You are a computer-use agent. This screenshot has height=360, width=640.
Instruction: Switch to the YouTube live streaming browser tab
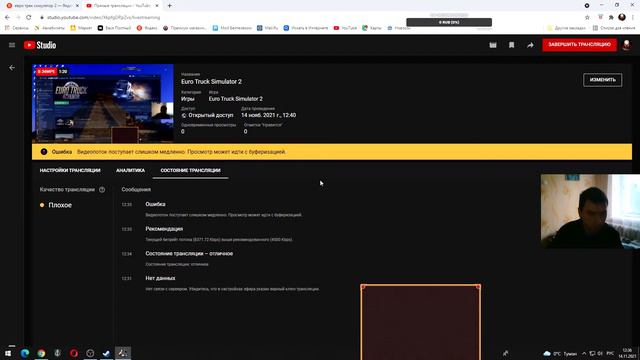tap(122, 6)
